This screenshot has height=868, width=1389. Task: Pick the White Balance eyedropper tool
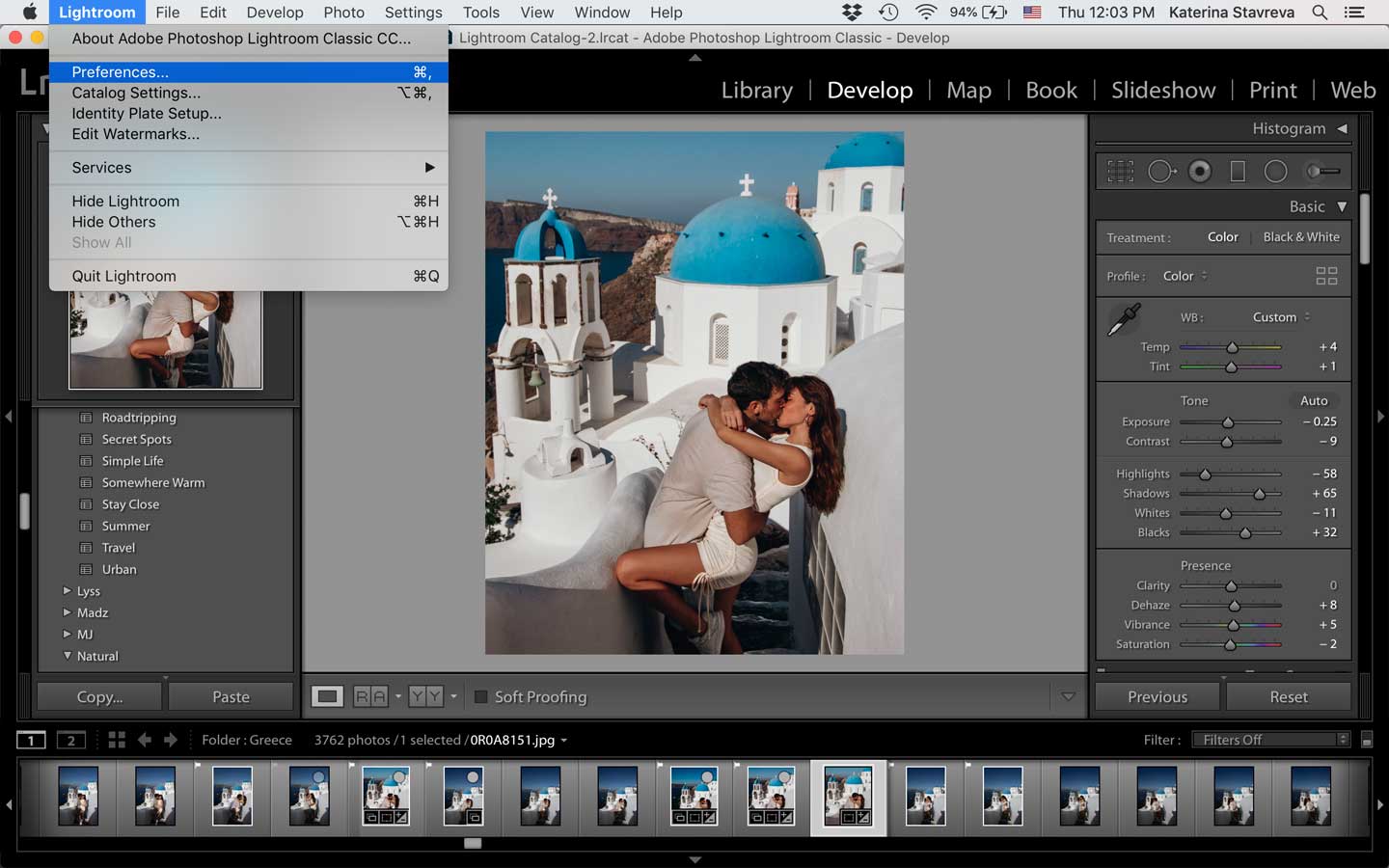tap(1124, 320)
